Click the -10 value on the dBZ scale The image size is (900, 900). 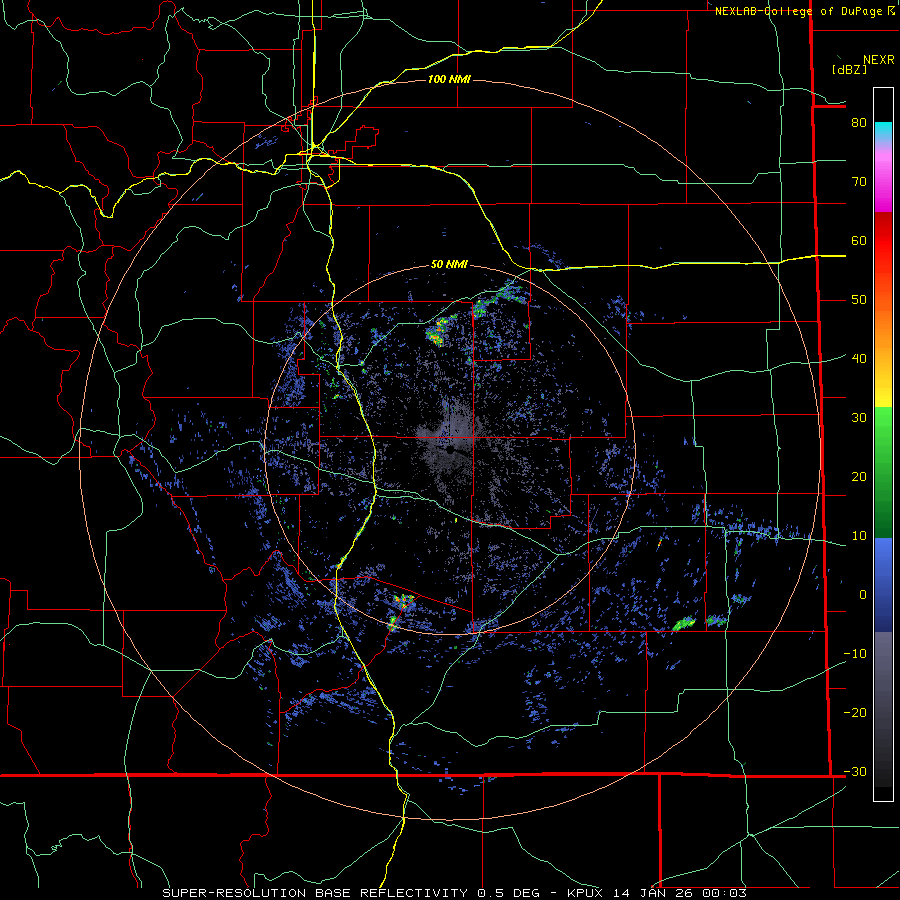(855, 653)
